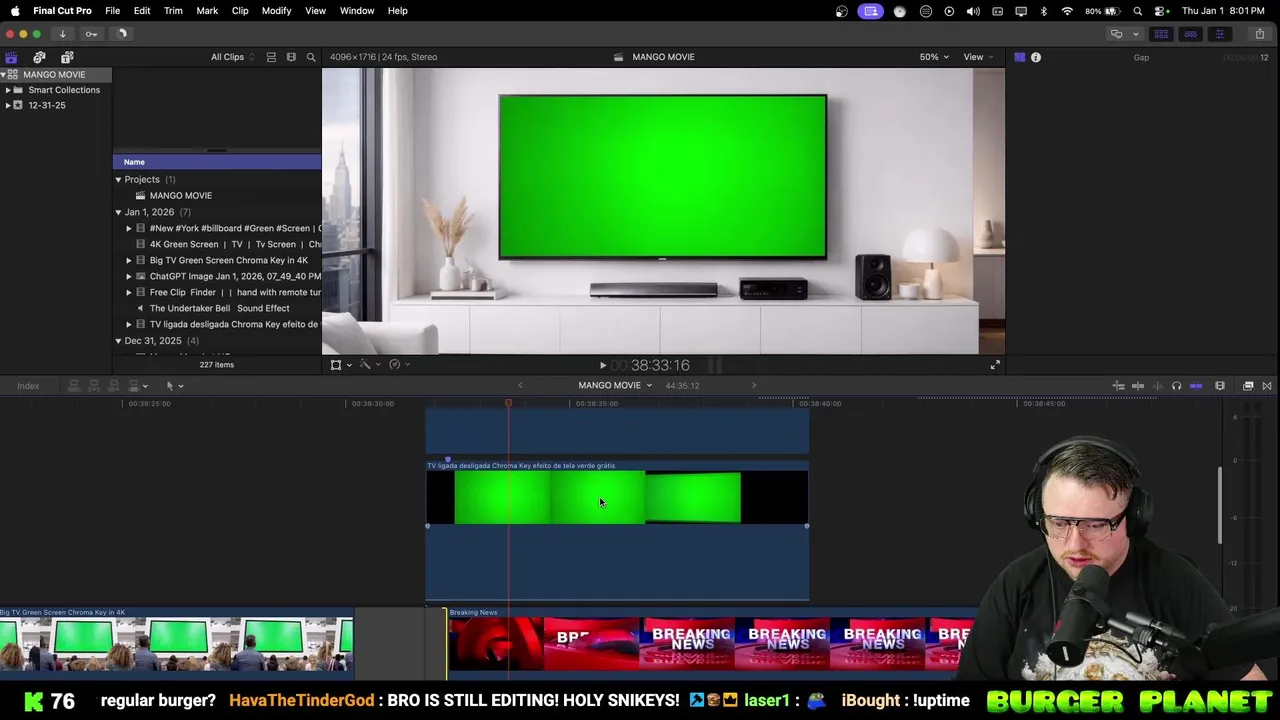The height and width of the screenshot is (720, 1280).
Task: Show secondary display layout button
Action: (1116, 34)
